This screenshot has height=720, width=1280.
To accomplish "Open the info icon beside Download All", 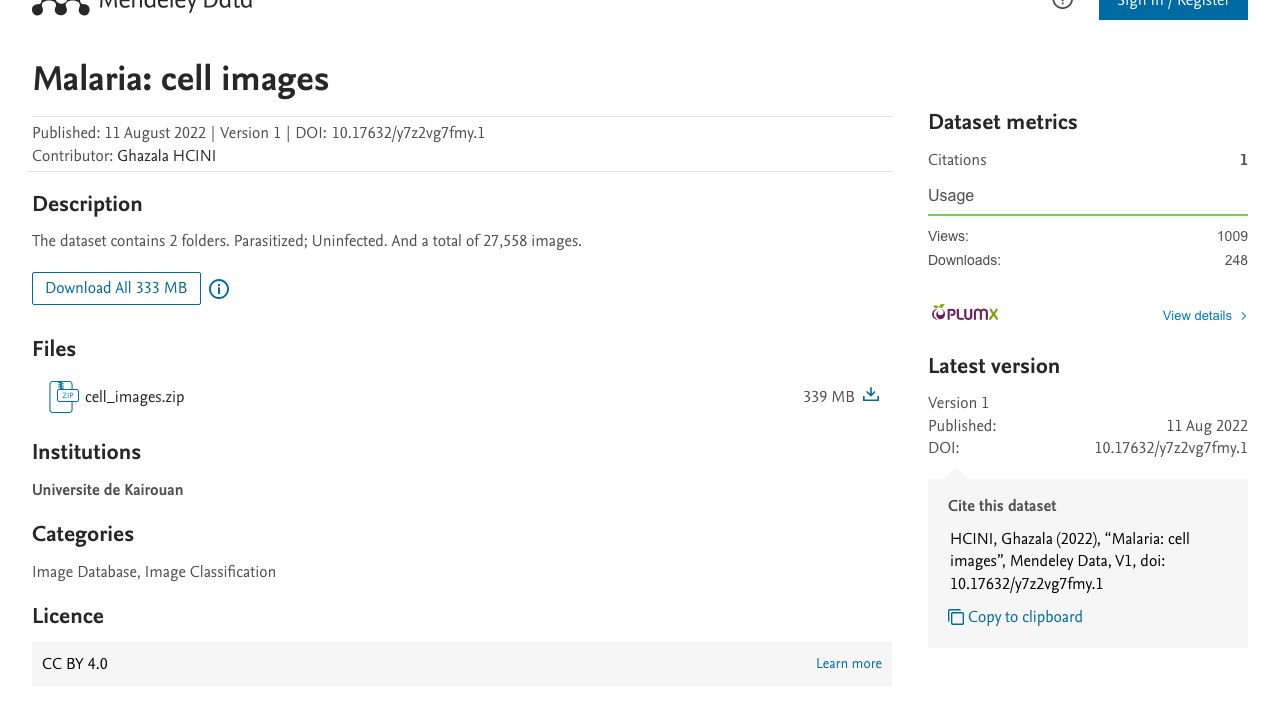I will (x=219, y=289).
